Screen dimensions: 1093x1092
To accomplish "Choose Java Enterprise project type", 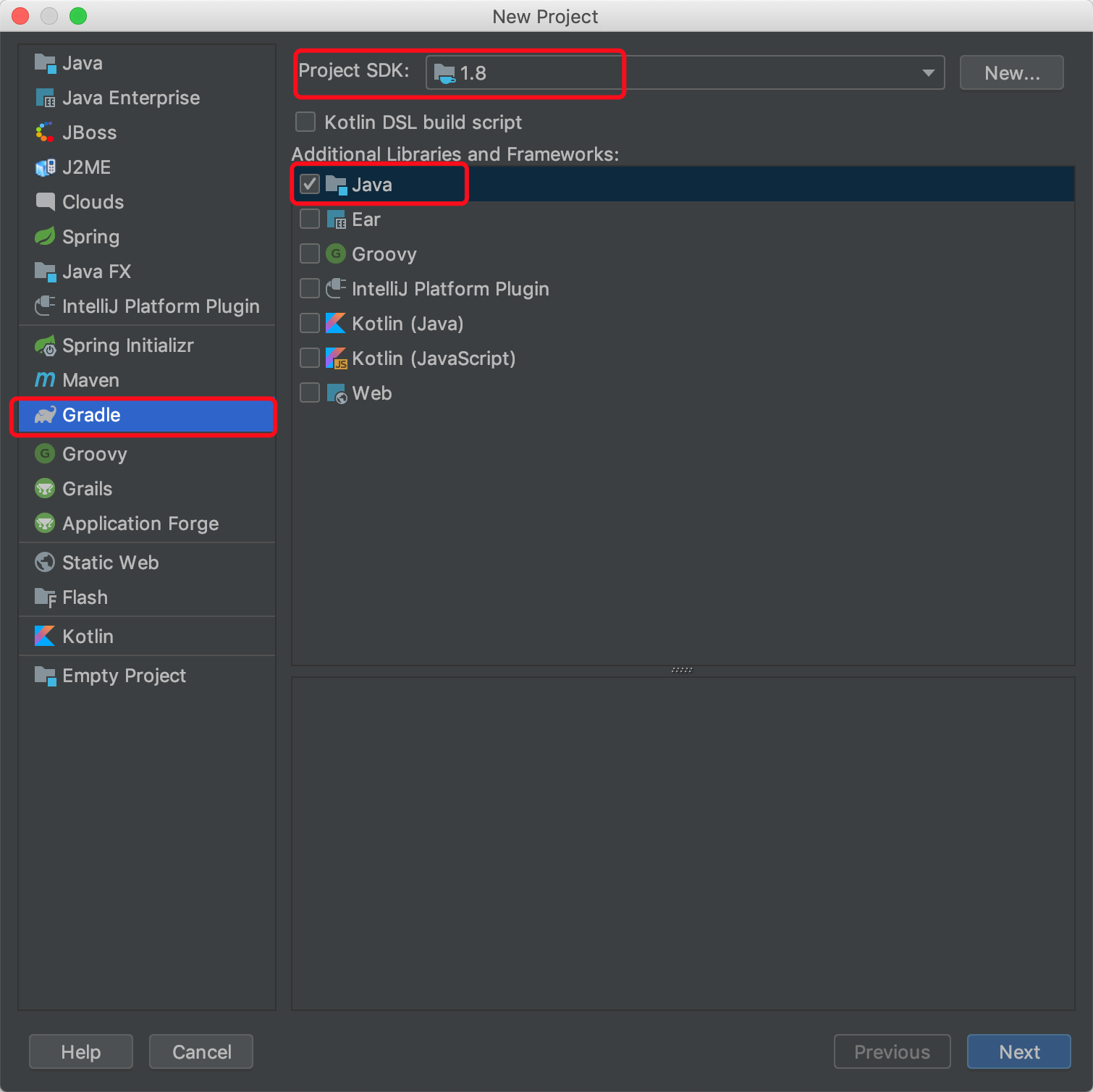I will pyautogui.click(x=131, y=98).
